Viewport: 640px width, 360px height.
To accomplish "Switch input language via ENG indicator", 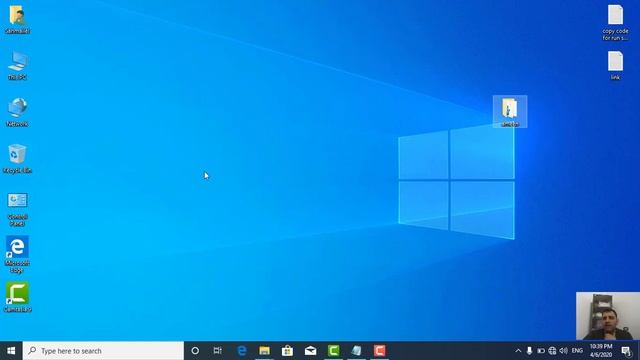I will pos(577,351).
